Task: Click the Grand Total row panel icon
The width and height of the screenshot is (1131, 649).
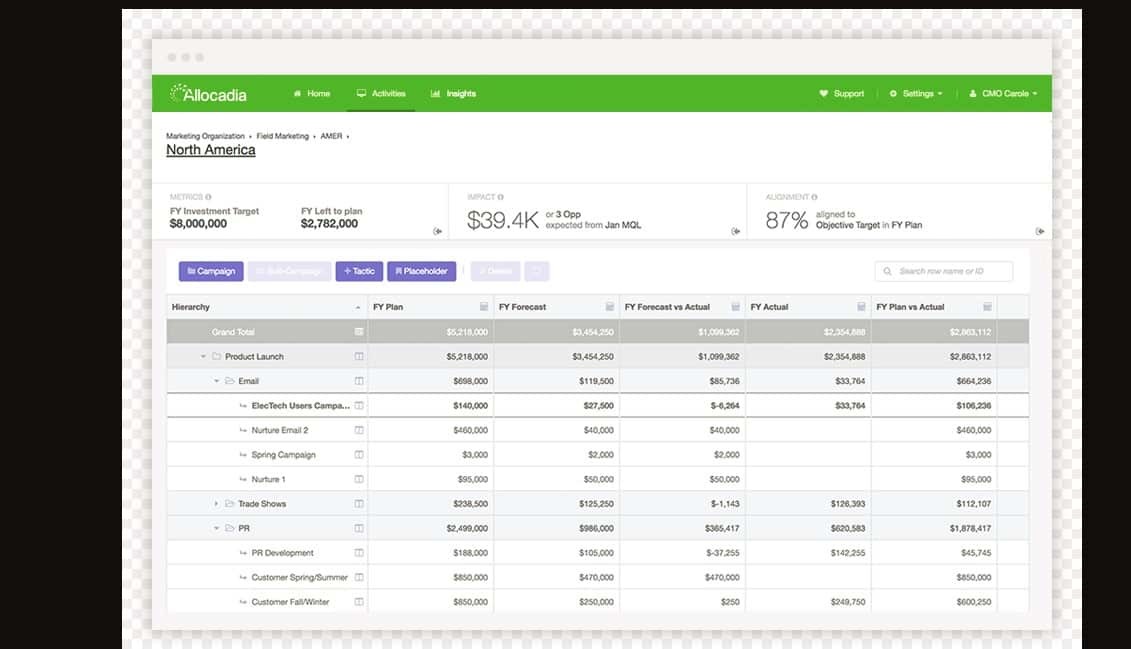Action: [x=359, y=332]
